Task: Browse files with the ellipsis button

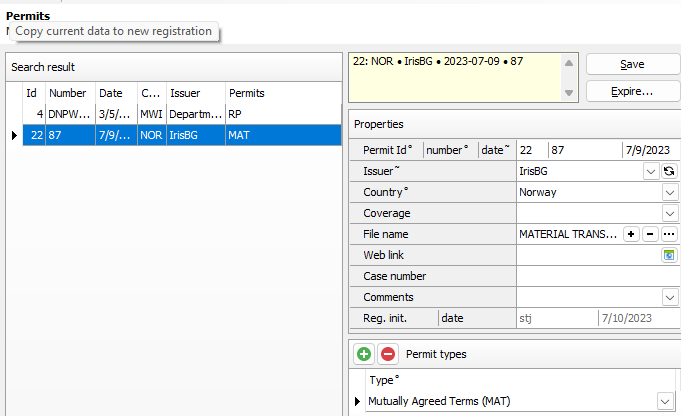Action: 669,234
